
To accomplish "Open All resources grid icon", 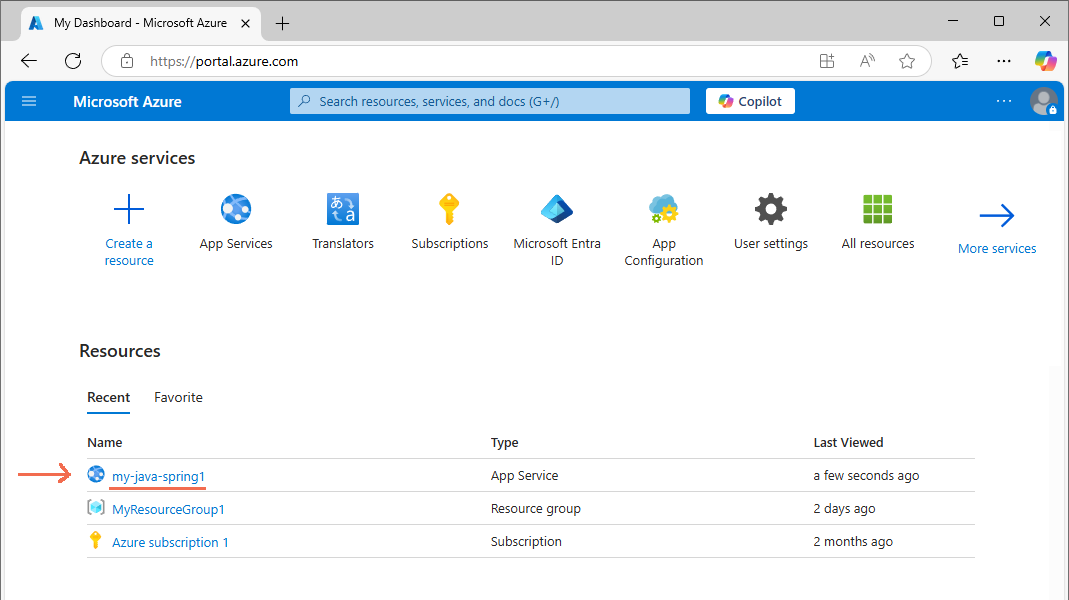I will pos(878,210).
